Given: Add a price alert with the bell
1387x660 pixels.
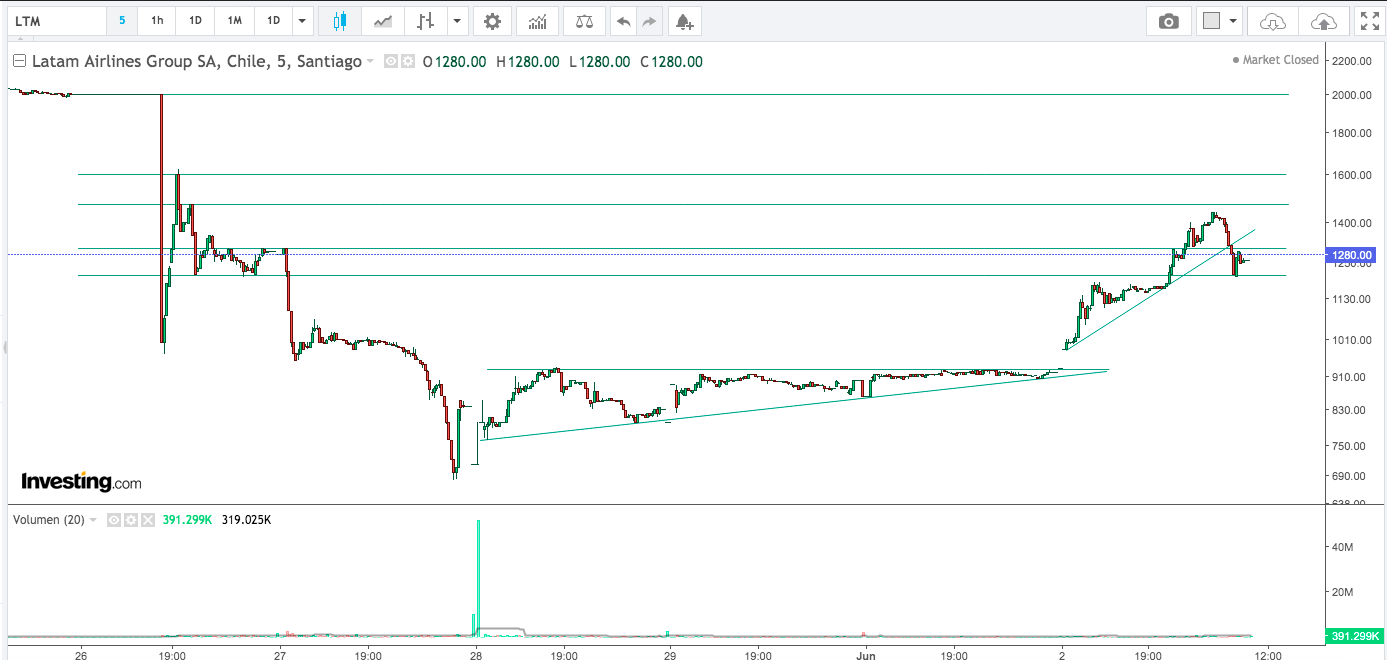Looking at the screenshot, I should (x=684, y=21).
